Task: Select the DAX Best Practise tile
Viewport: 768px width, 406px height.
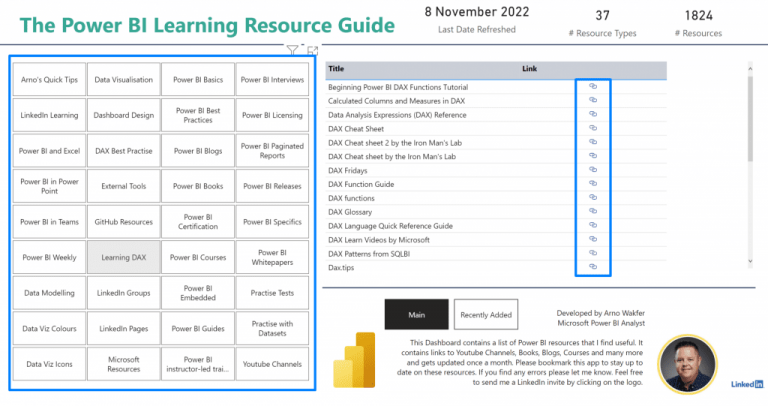Action: 123,151
